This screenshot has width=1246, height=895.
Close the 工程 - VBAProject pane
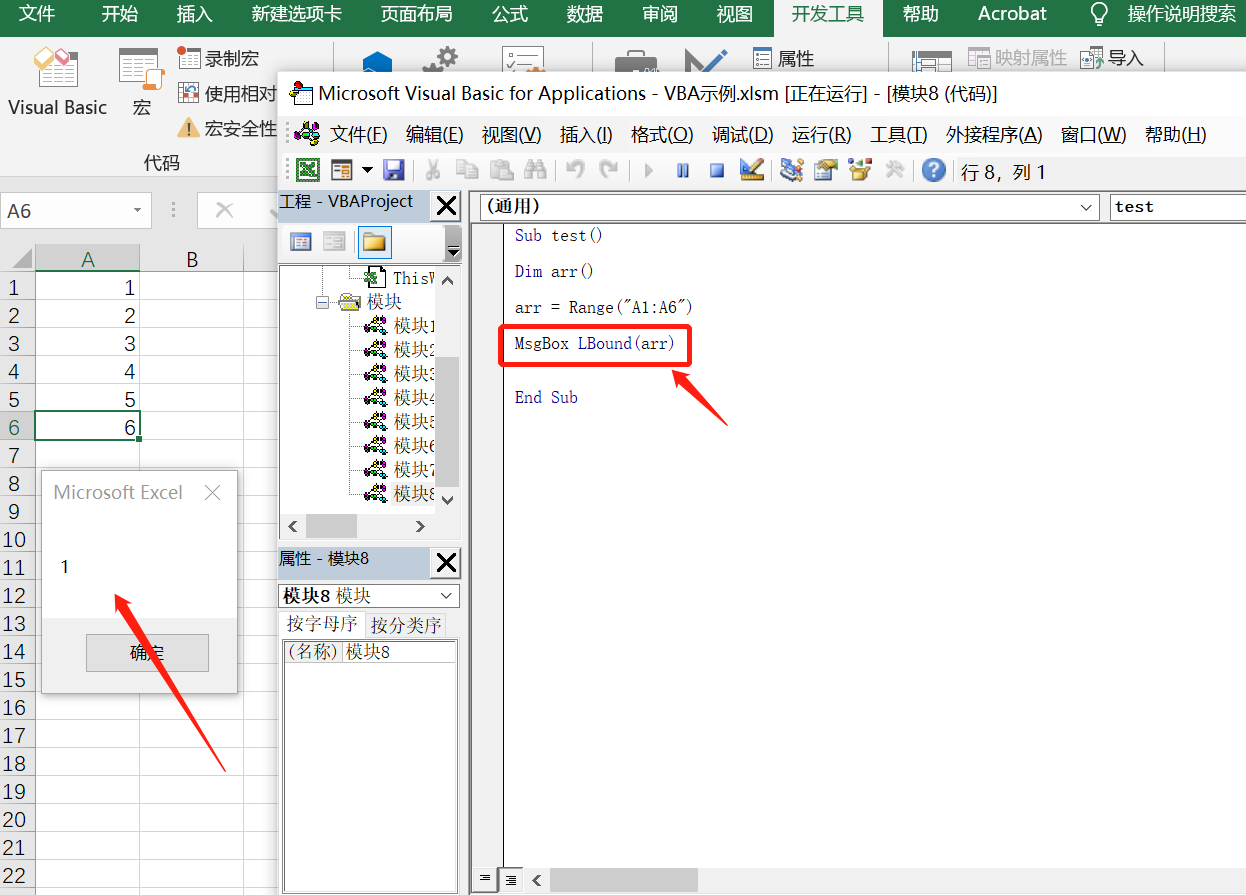tap(446, 206)
